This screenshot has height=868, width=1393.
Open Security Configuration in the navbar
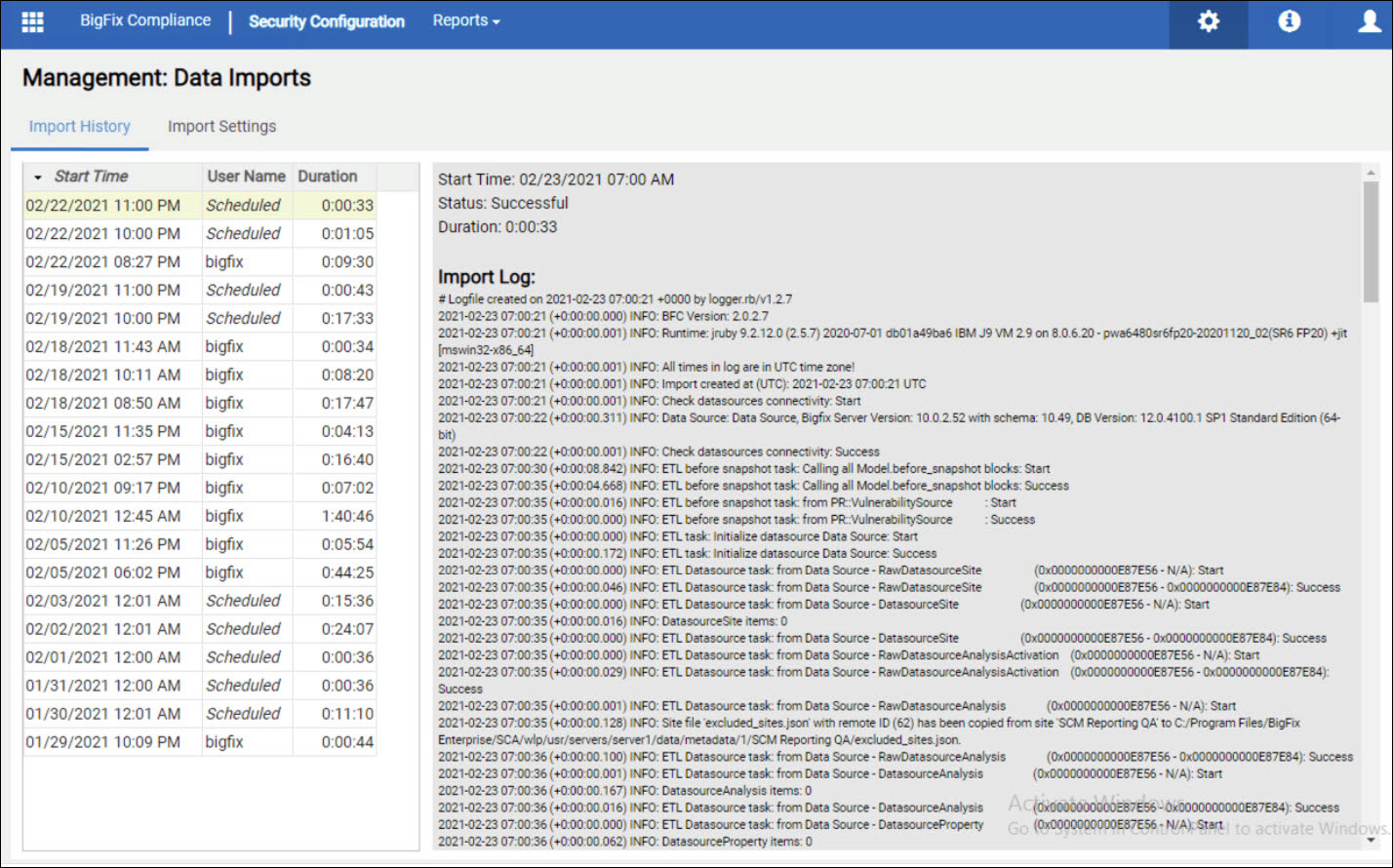click(326, 21)
